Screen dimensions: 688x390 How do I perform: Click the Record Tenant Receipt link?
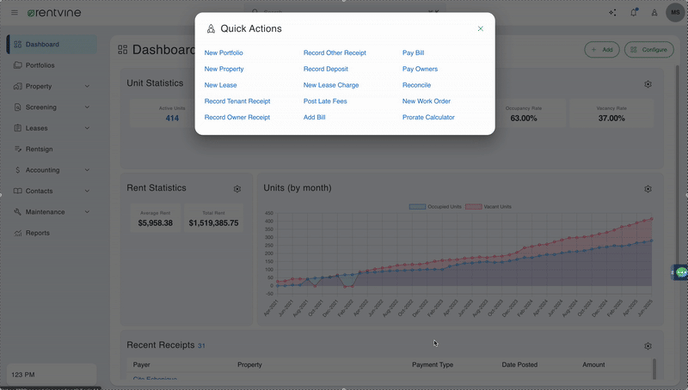pyautogui.click(x=237, y=101)
